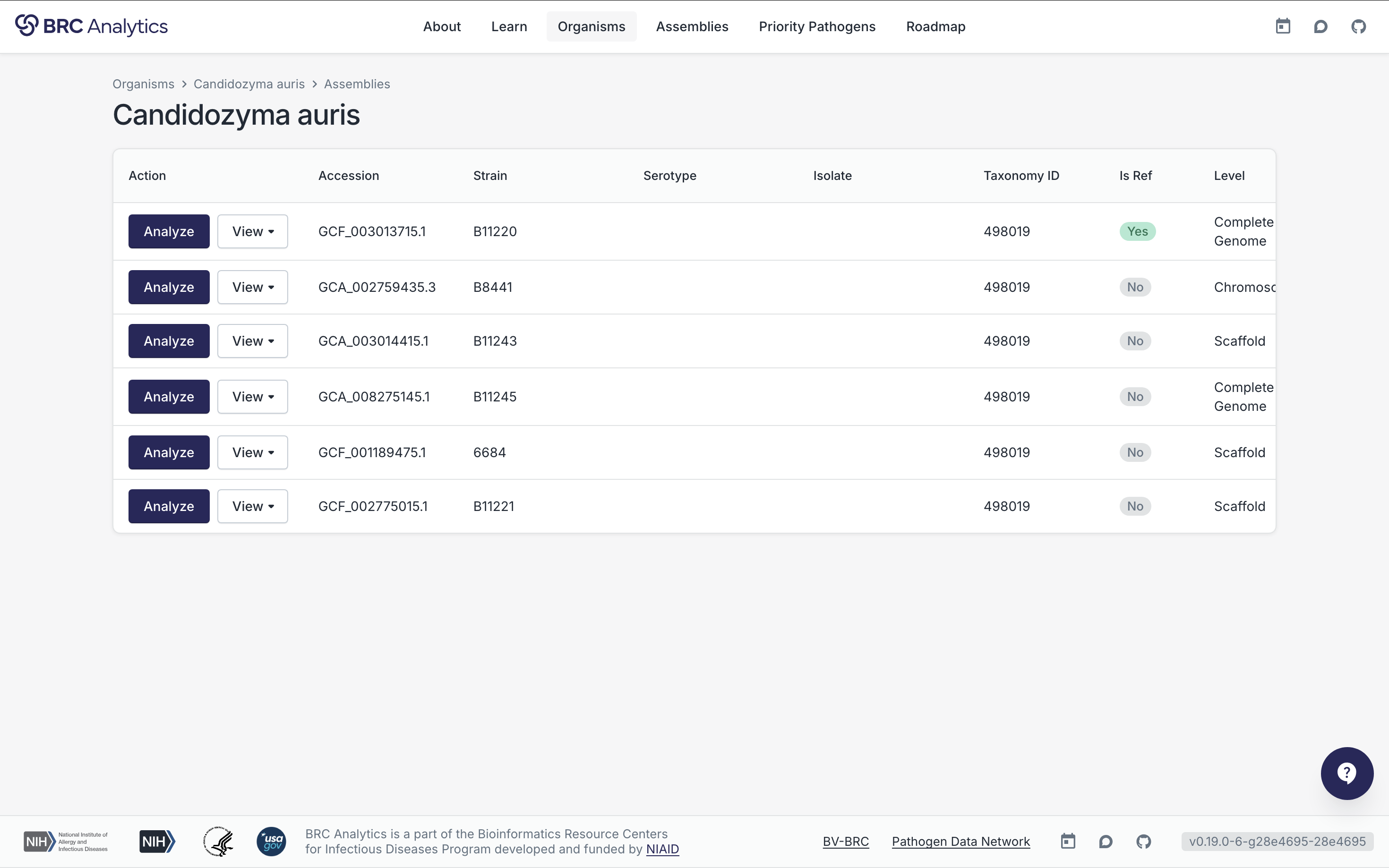1389x868 pixels.
Task: Click the usa.gov logo in the footer
Action: [271, 841]
